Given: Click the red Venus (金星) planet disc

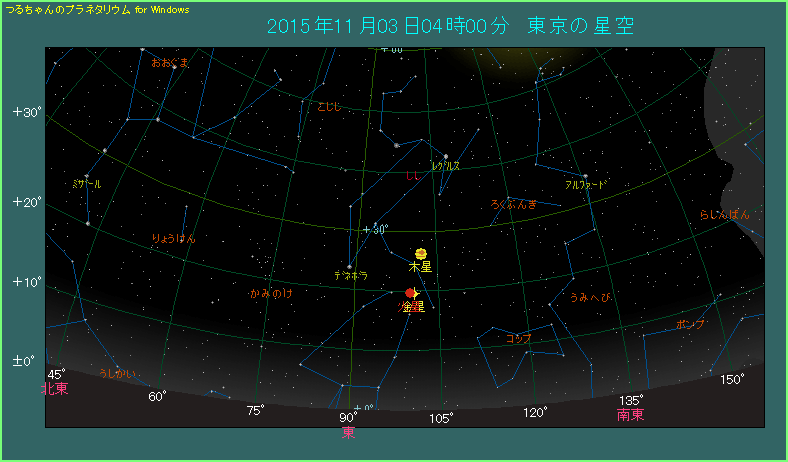Looking at the screenshot, I should (x=410, y=293).
